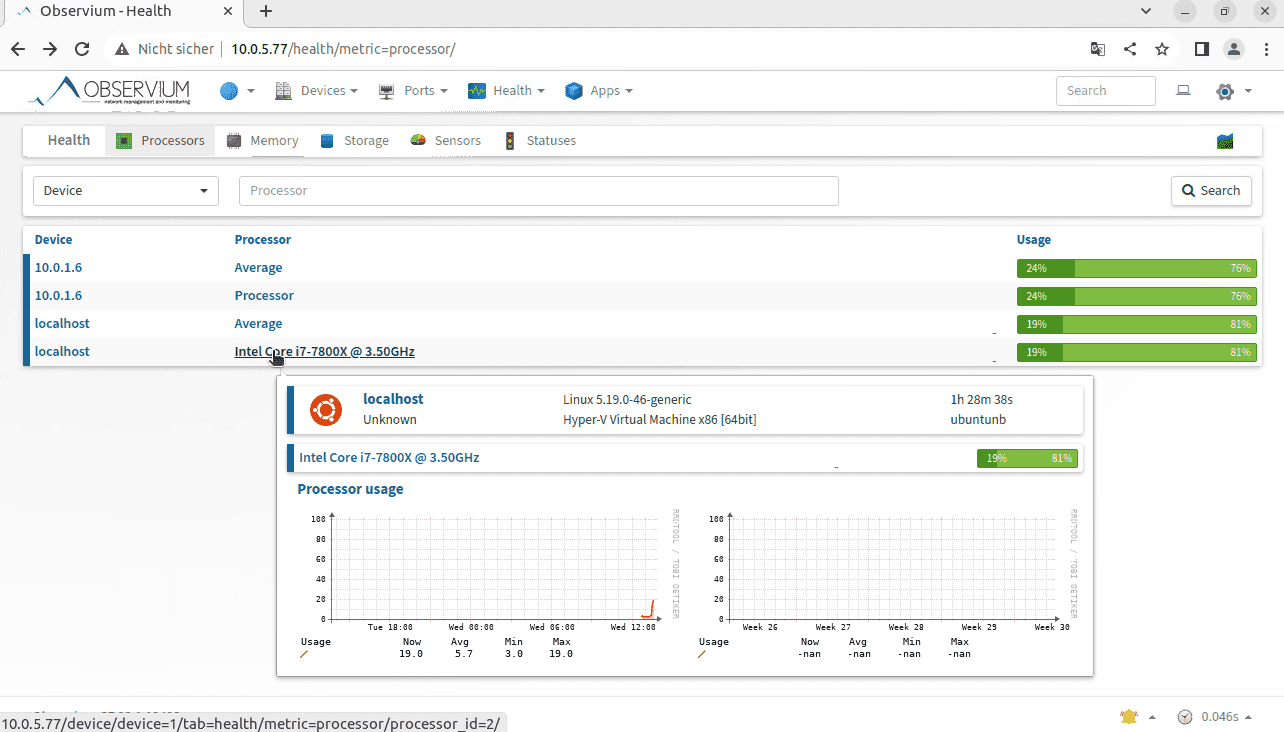Screen dimensions: 1284x732
Task: Click the execution time clock icon
Action: coord(1186,716)
